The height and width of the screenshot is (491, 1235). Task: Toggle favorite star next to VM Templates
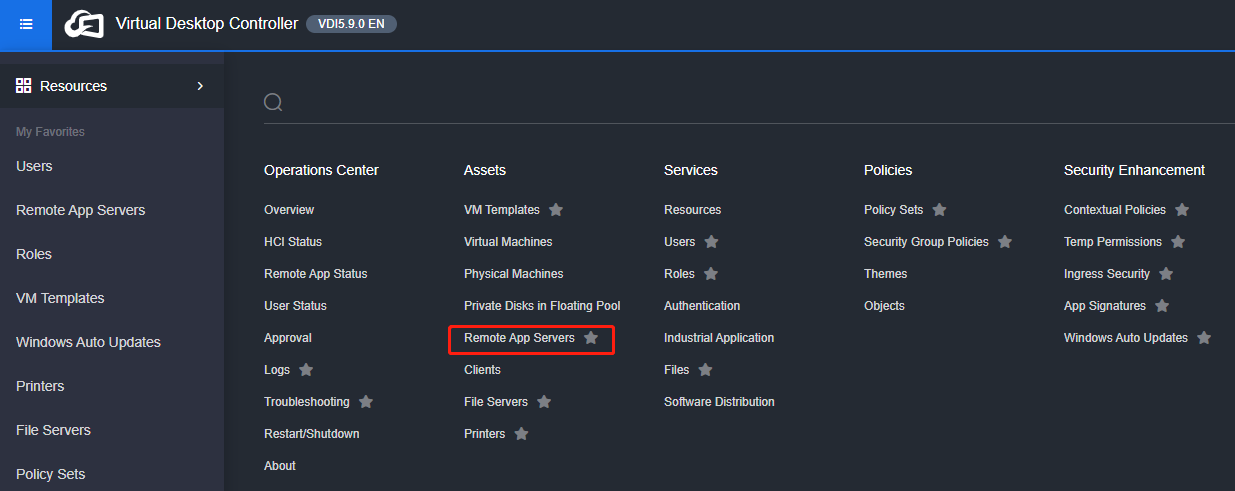coord(556,210)
